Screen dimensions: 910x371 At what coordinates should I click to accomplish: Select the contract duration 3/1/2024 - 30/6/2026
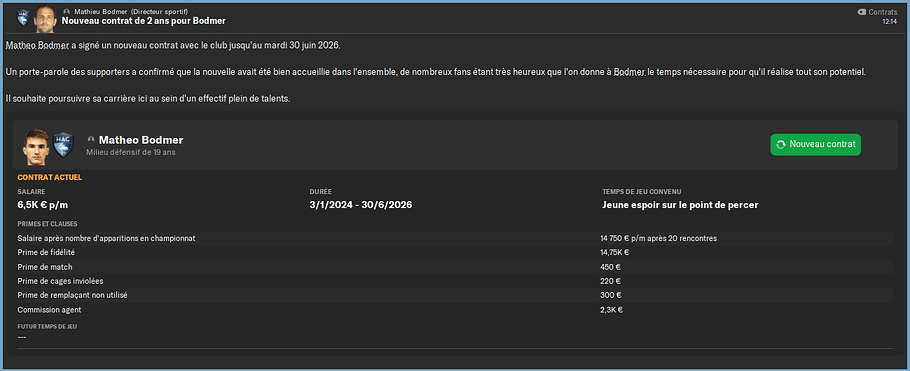(x=361, y=205)
